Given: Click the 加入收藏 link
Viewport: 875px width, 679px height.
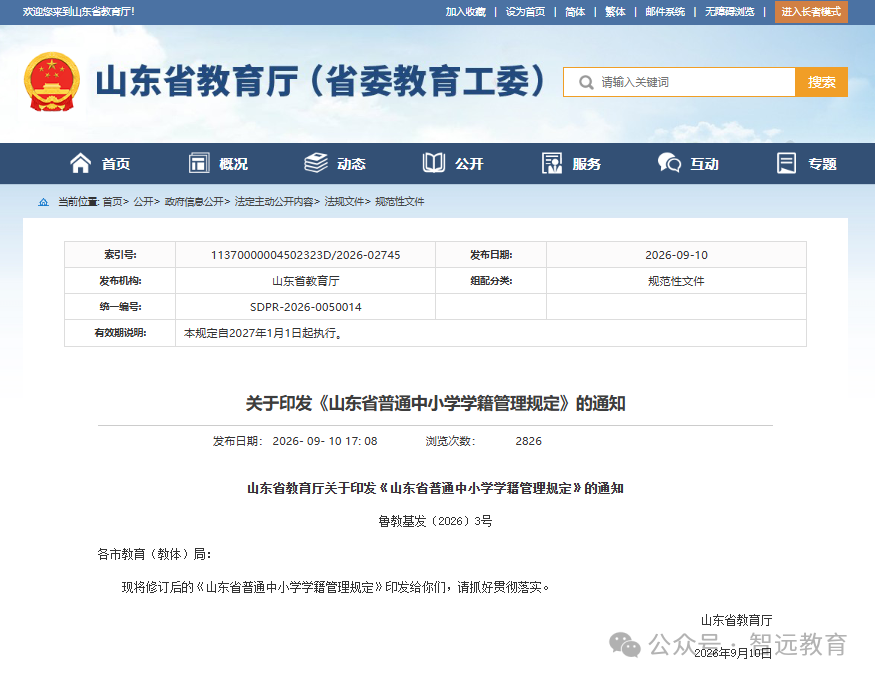Looking at the screenshot, I should (x=465, y=12).
